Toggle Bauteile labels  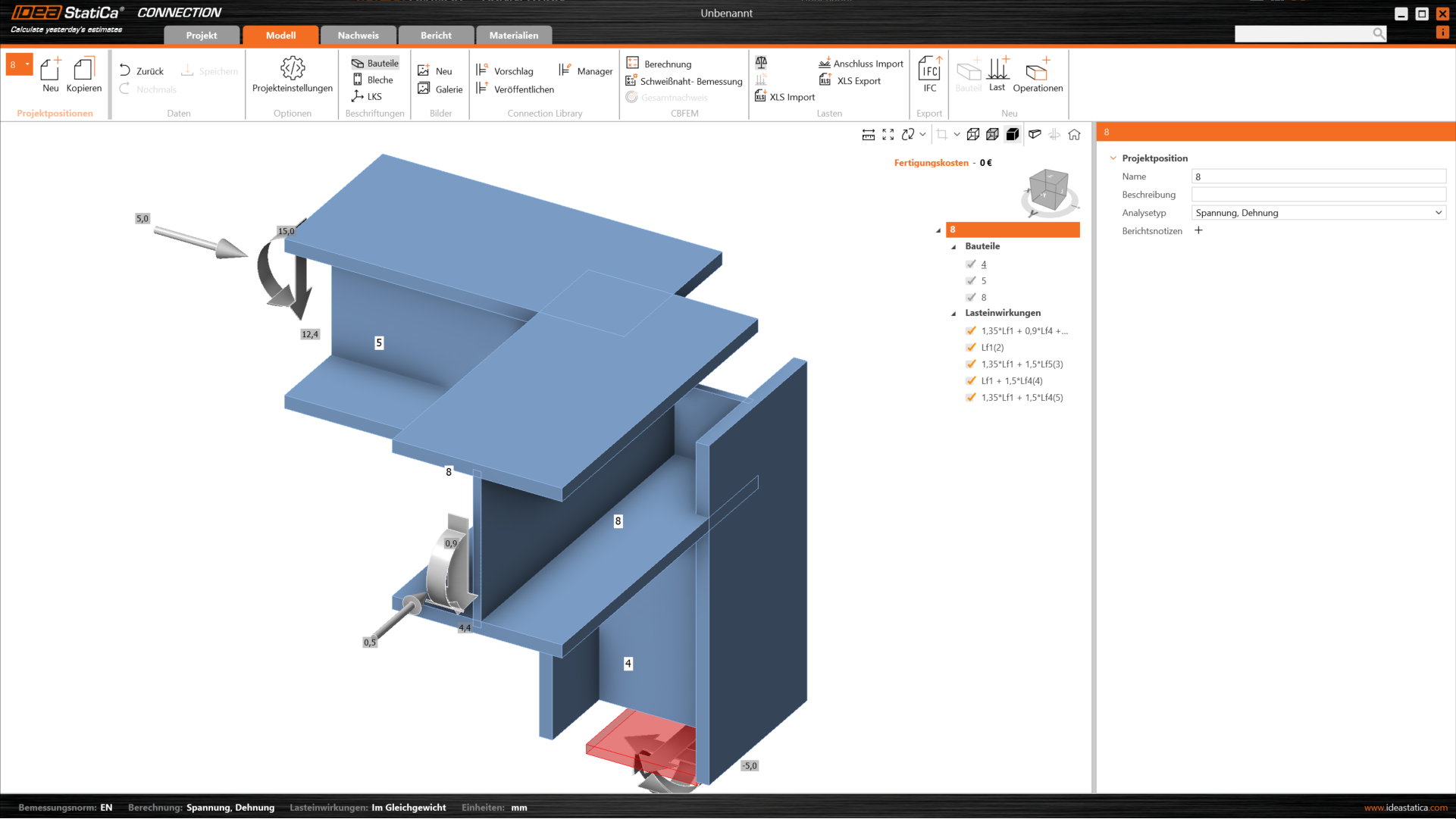click(x=375, y=63)
